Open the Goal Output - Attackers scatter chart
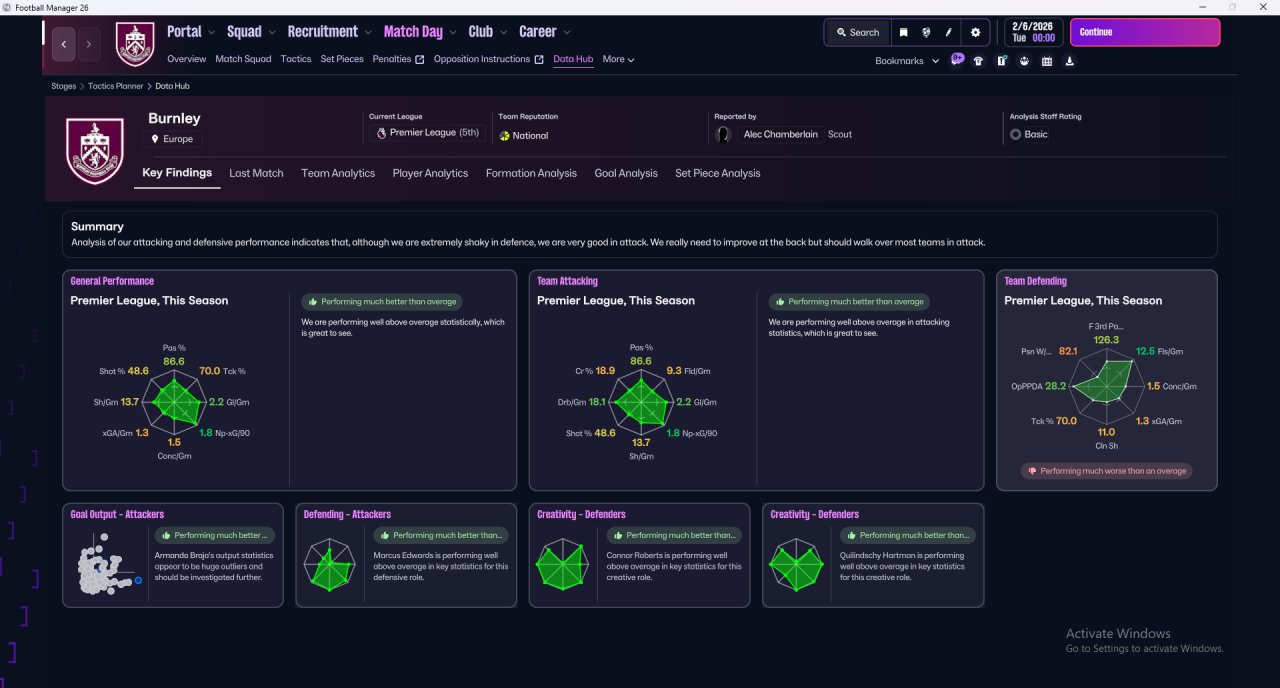 point(107,567)
